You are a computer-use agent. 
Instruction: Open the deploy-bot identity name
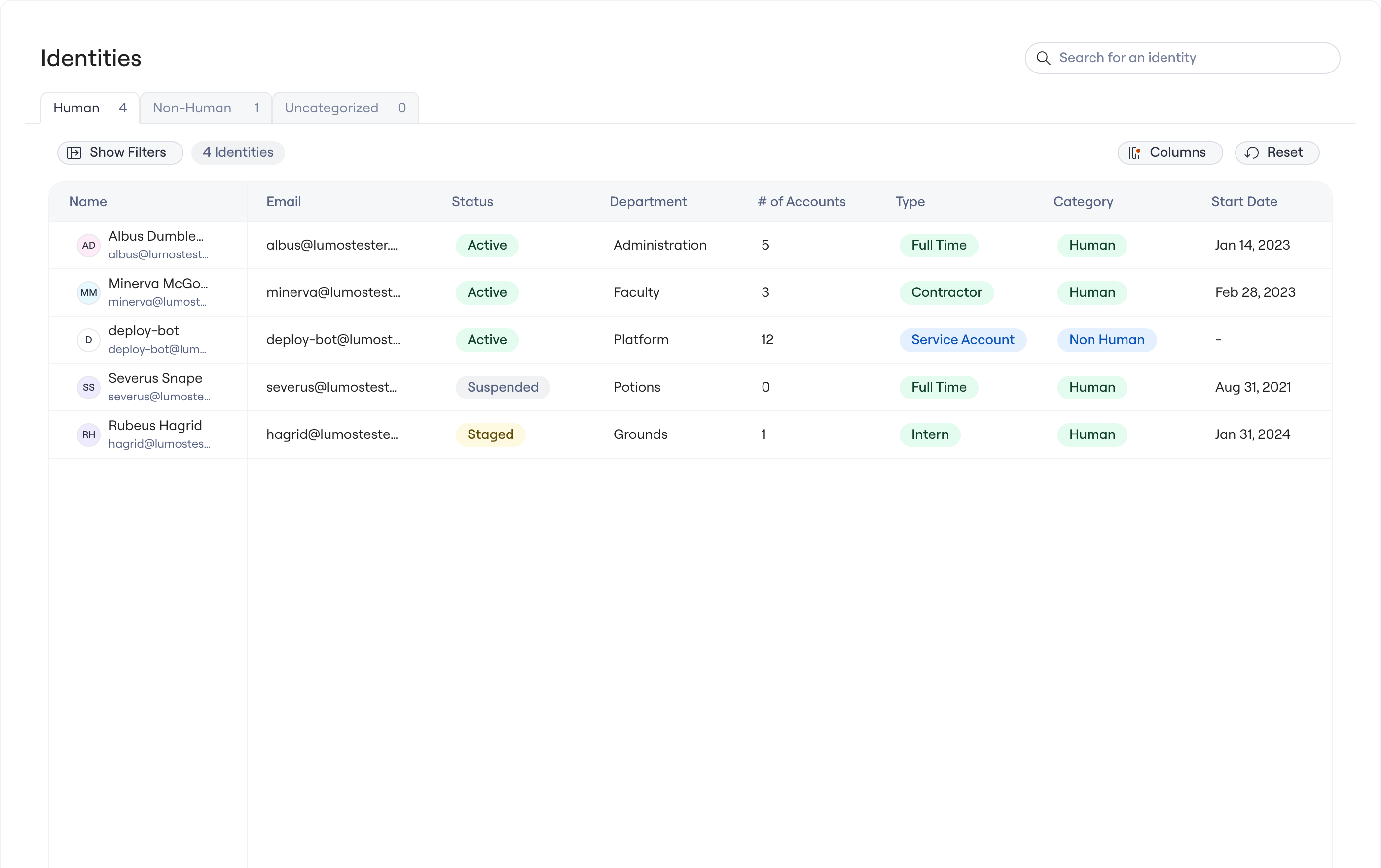click(144, 331)
